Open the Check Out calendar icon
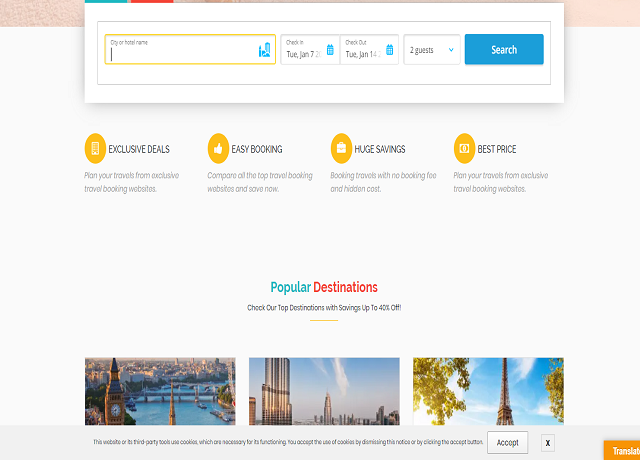 [x=390, y=49]
